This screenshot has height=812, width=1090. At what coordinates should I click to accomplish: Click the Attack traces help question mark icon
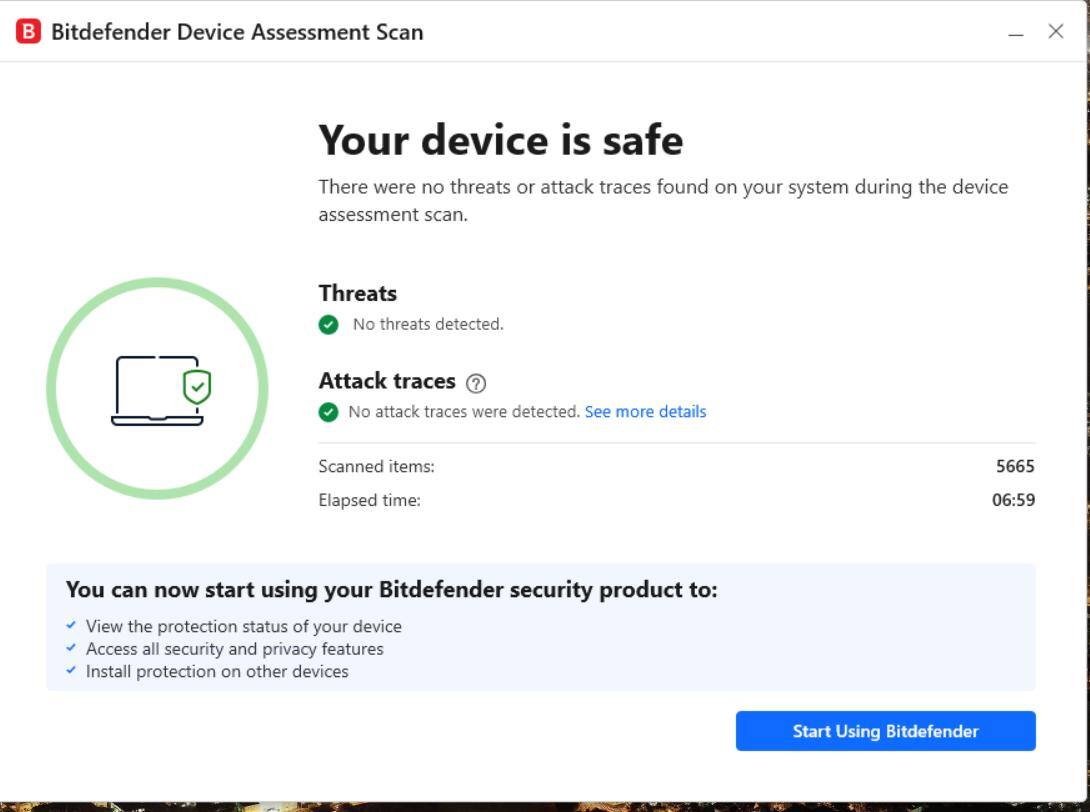(476, 383)
